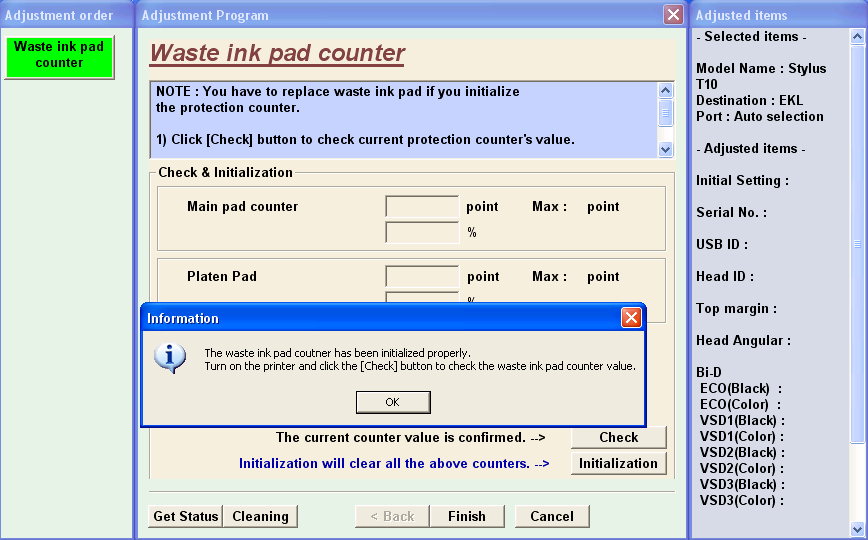Click the Cancel button
The height and width of the screenshot is (540, 868).
click(x=552, y=516)
